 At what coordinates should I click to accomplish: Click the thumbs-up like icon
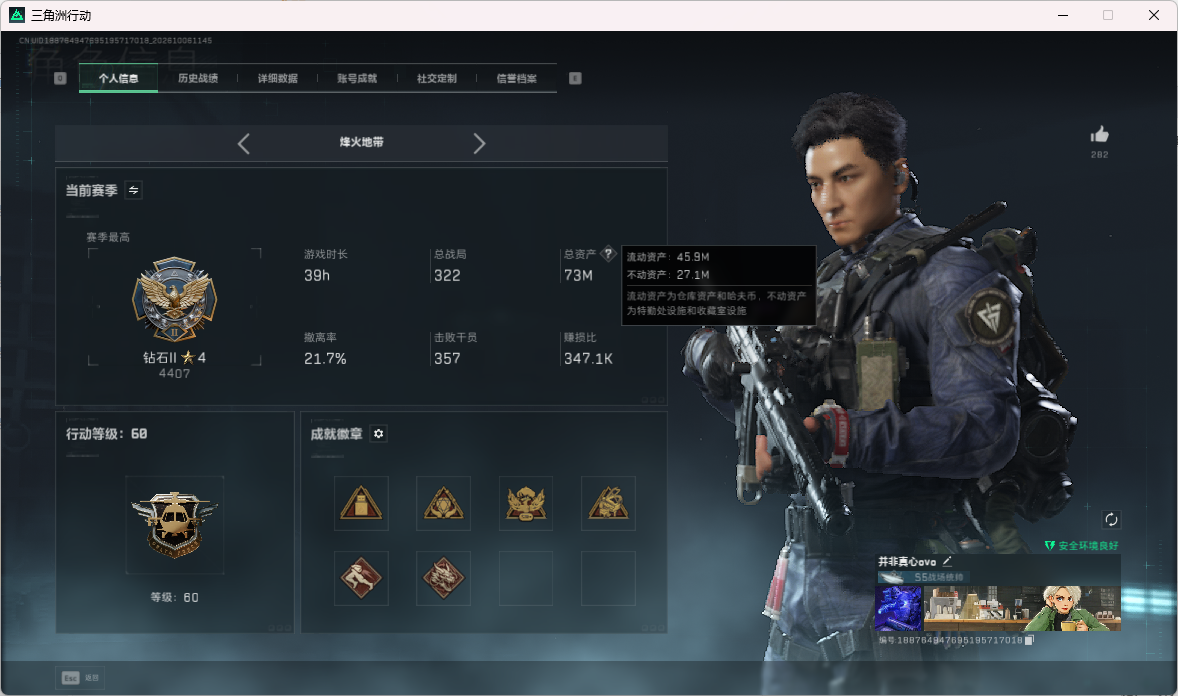[x=1099, y=135]
